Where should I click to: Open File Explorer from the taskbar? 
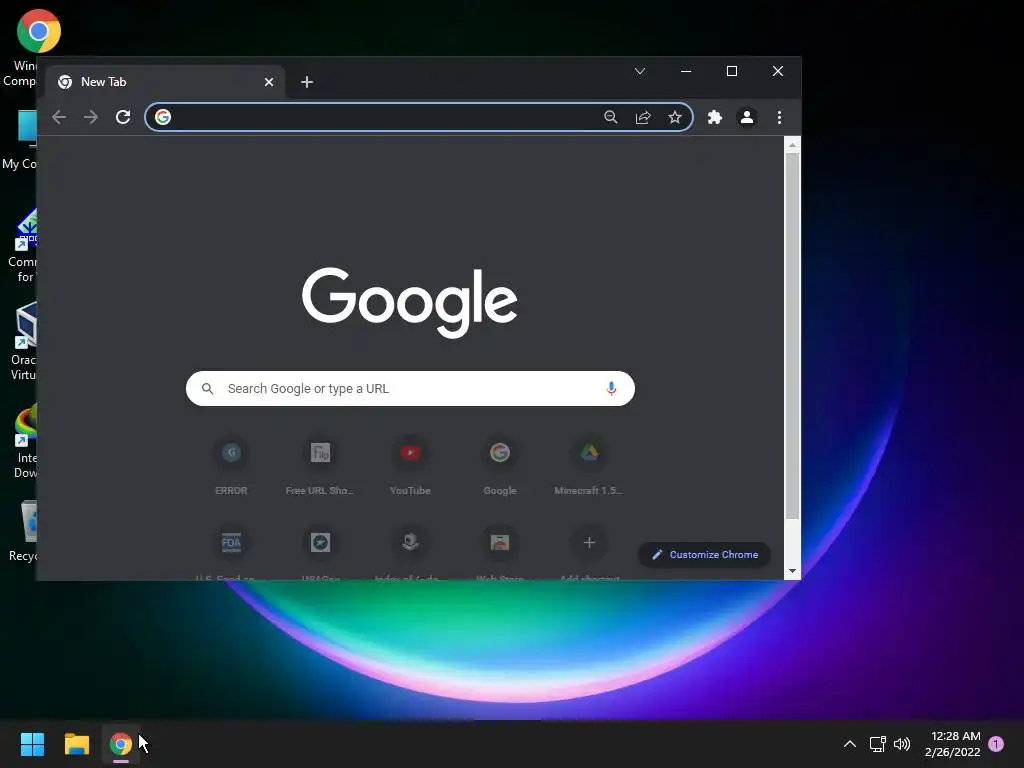pyautogui.click(x=76, y=744)
